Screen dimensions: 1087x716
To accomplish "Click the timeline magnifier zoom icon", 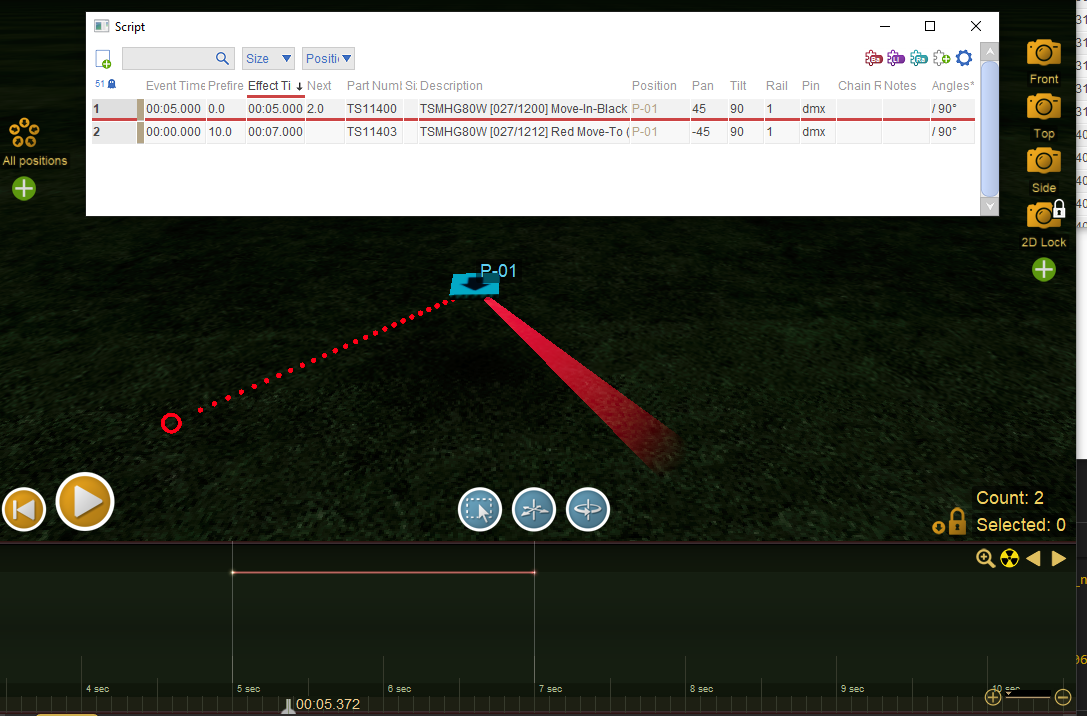I will pyautogui.click(x=985, y=559).
